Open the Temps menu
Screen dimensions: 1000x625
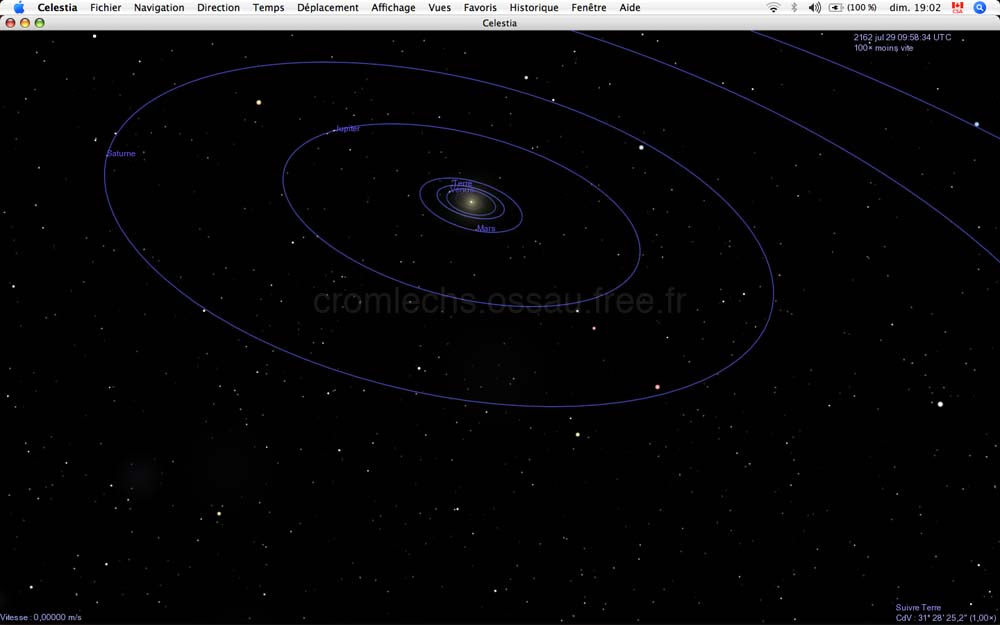pos(268,8)
